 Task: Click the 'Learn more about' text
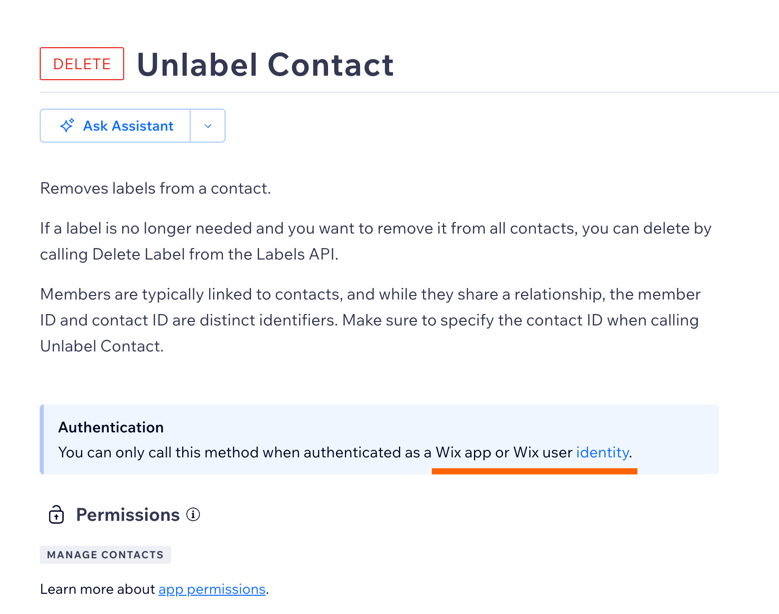click(98, 589)
